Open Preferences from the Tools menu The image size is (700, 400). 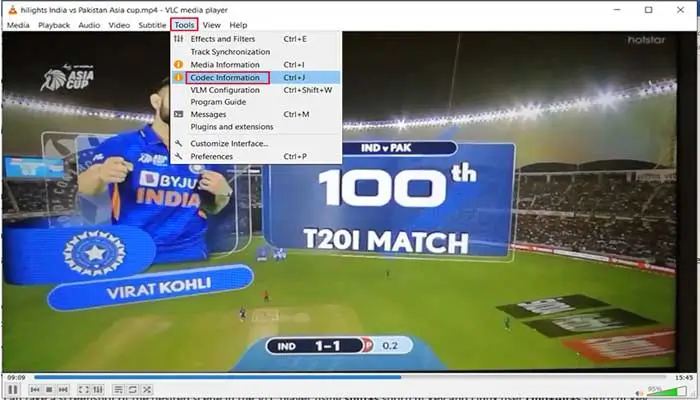pos(211,156)
